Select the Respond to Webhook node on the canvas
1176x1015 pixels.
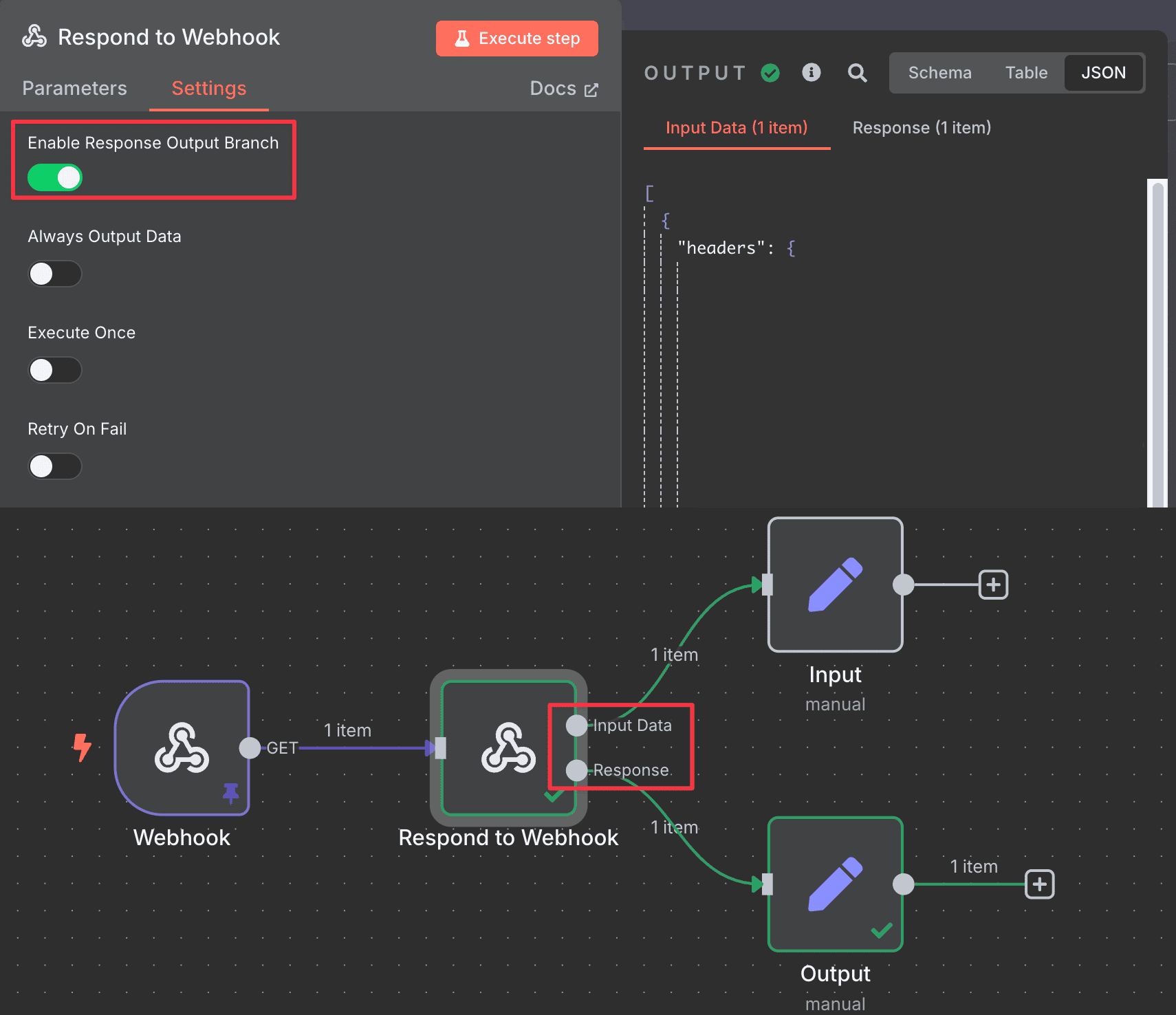(508, 750)
